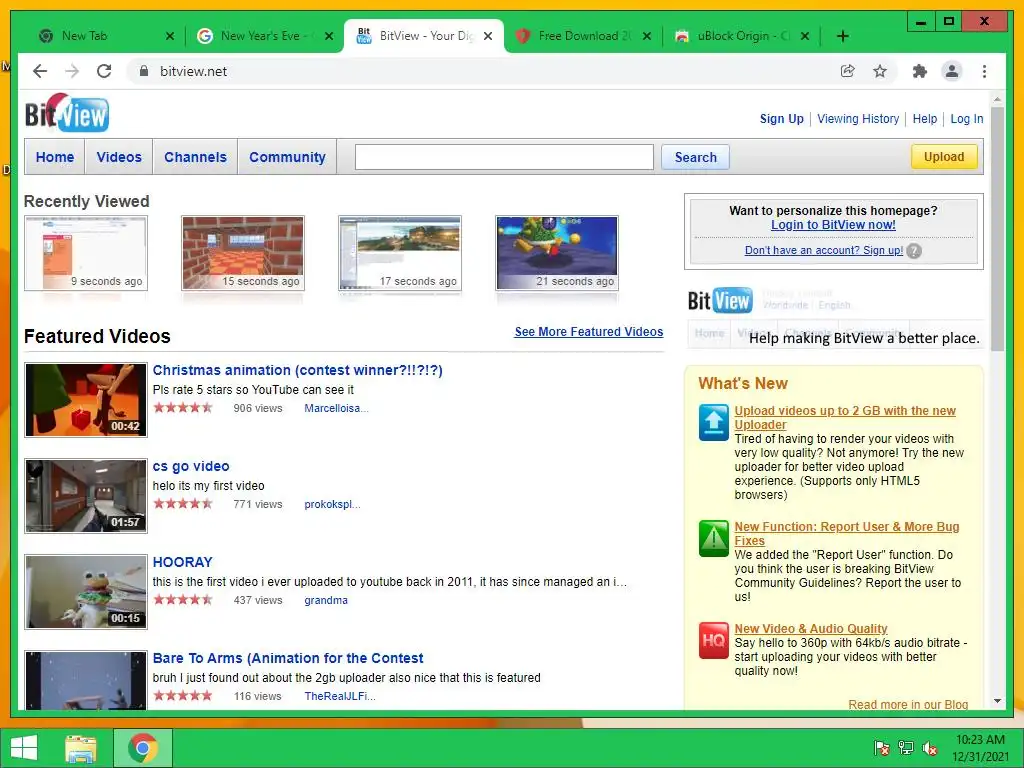Open recently viewed thumbnail from 17 seconds ago
This screenshot has width=1024, height=768.
coord(400,253)
